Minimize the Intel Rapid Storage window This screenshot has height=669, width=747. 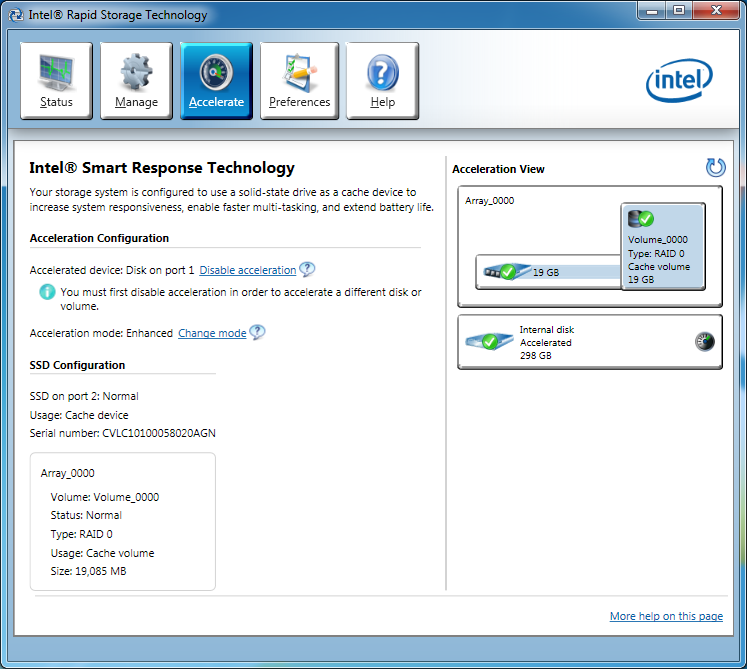pos(651,11)
